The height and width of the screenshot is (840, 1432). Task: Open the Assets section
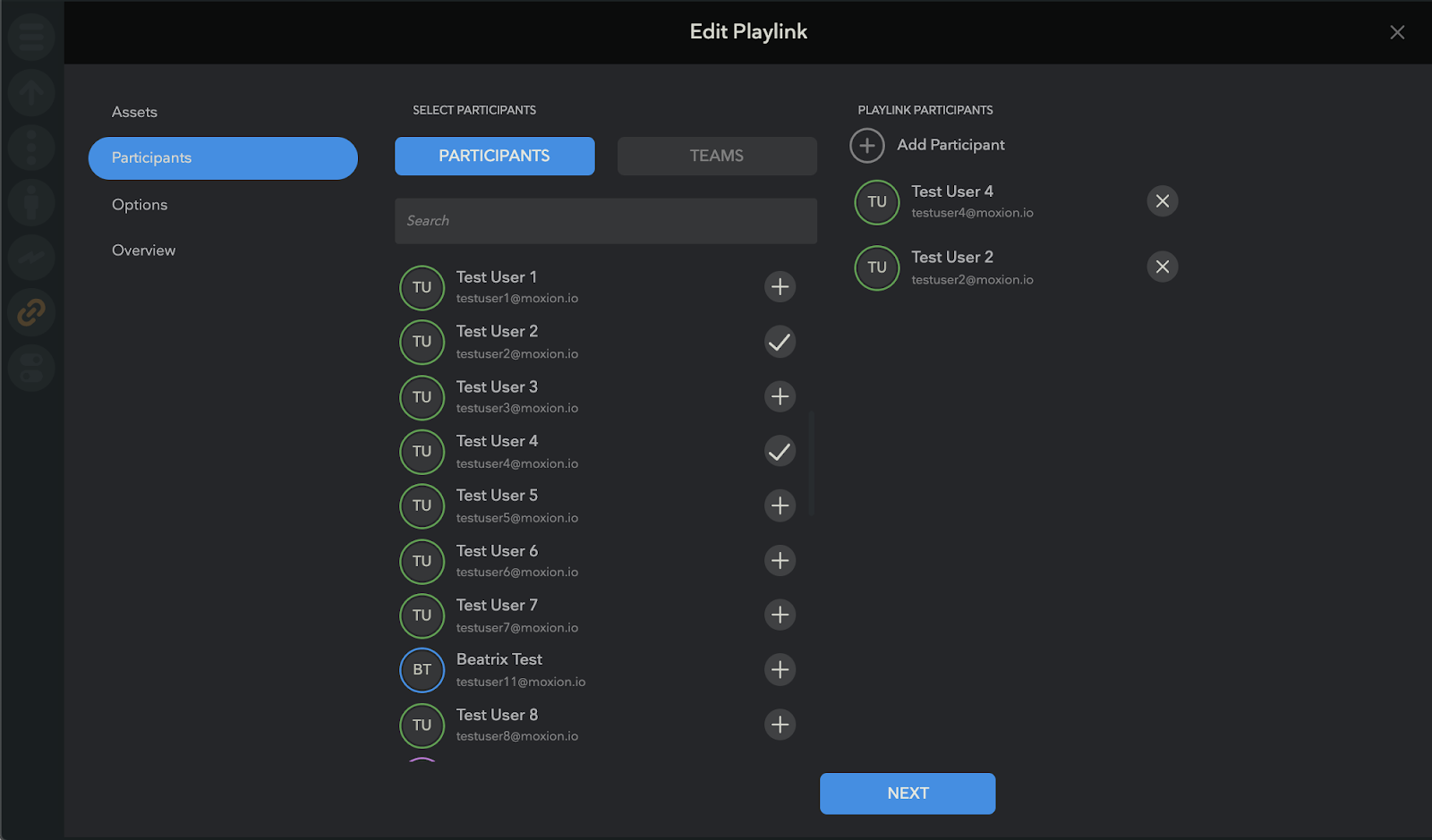click(134, 112)
